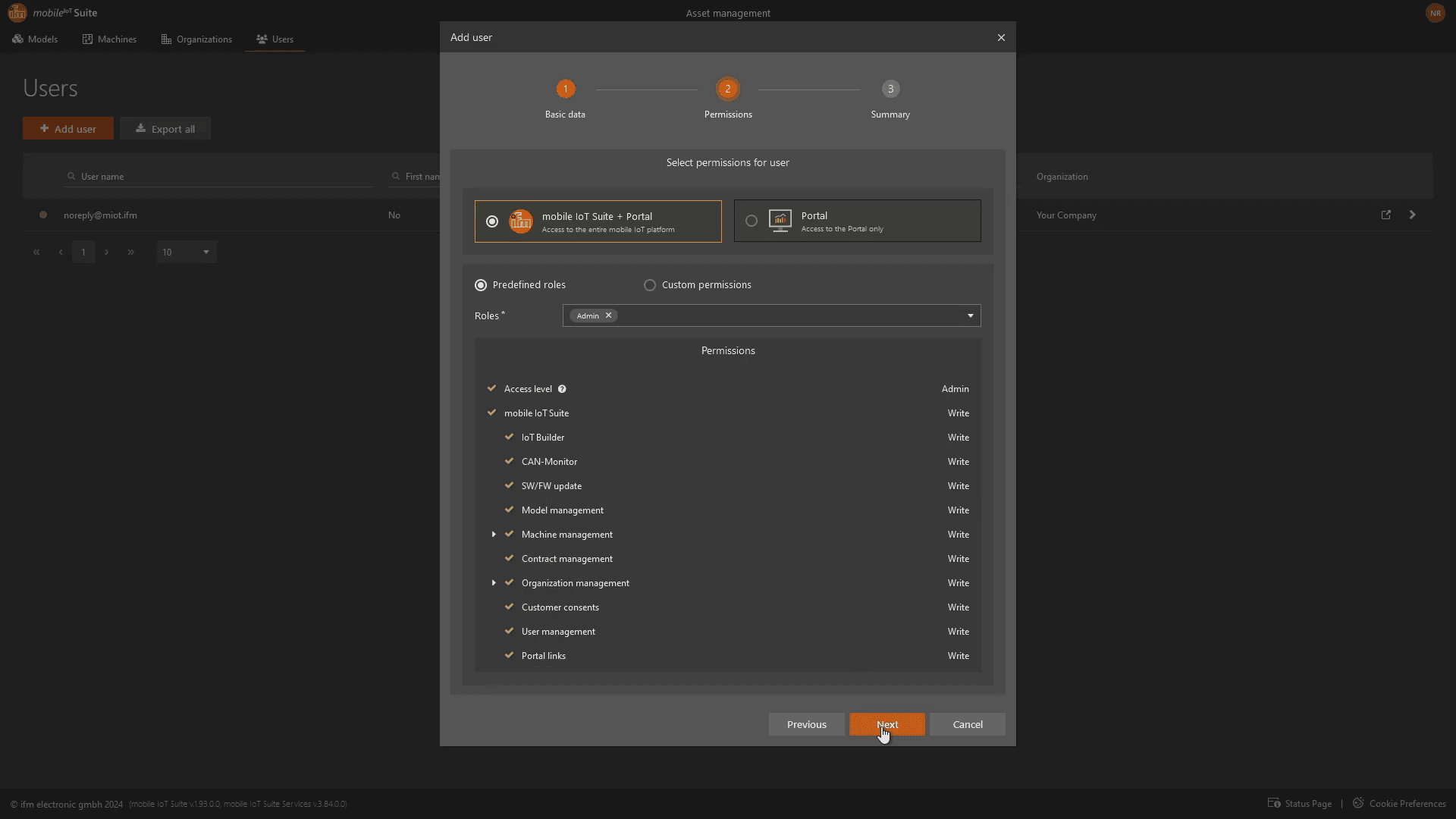The width and height of the screenshot is (1456, 819).
Task: Open the Roles dropdown list
Action: [970, 315]
